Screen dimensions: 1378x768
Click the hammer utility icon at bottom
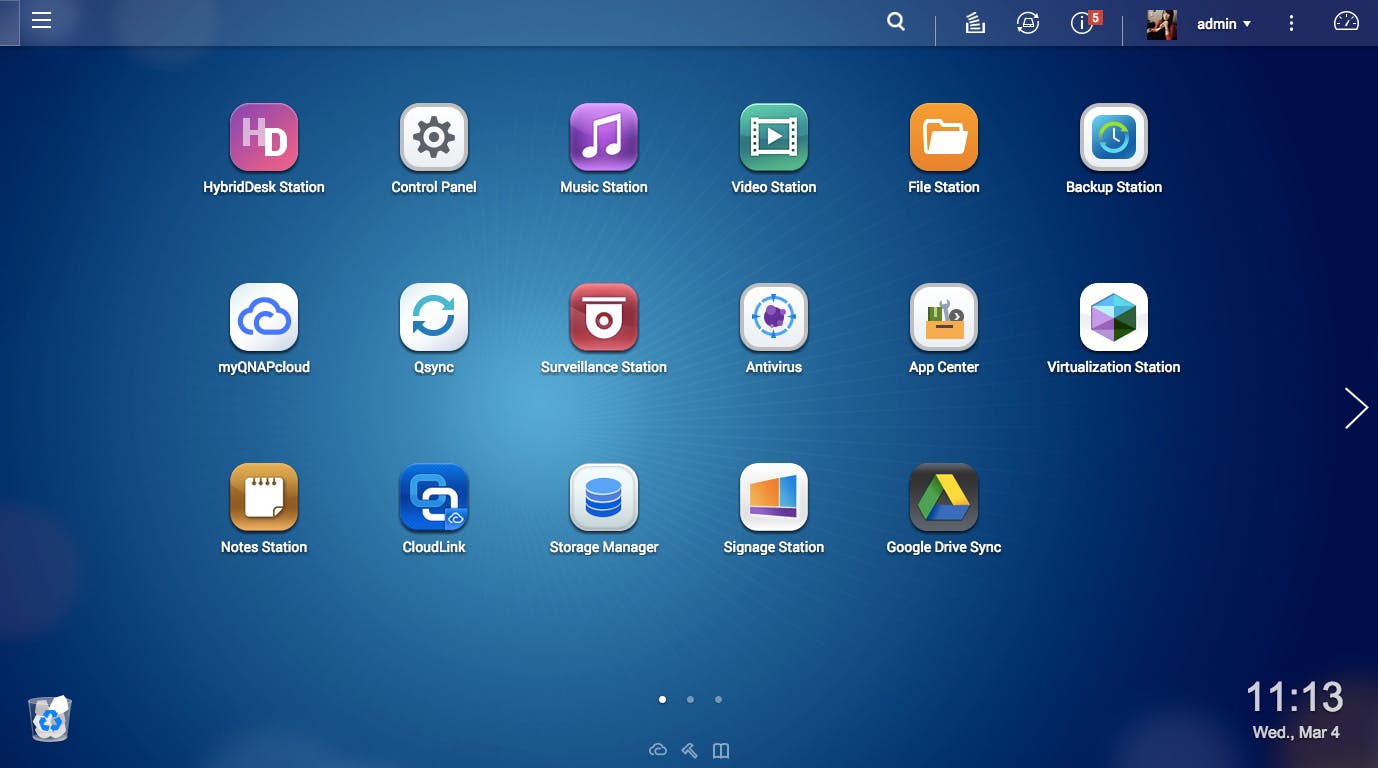[689, 750]
